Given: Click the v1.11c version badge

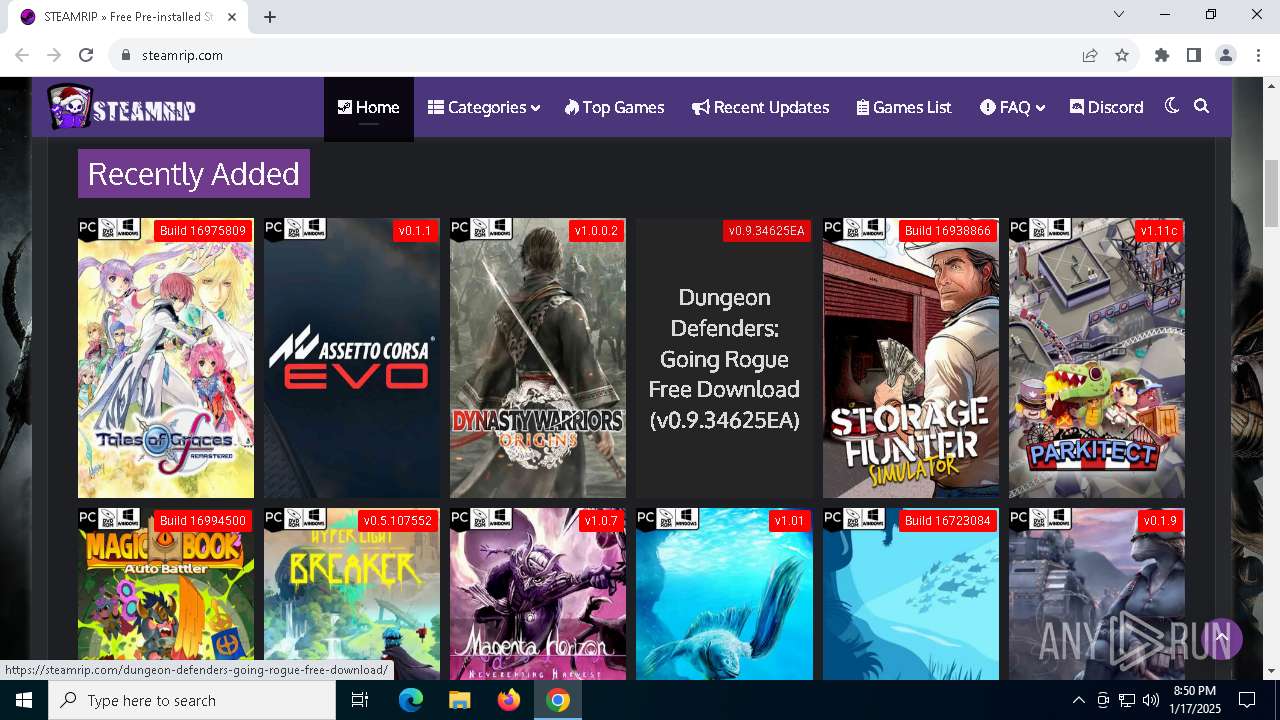Looking at the screenshot, I should coord(1159,231).
